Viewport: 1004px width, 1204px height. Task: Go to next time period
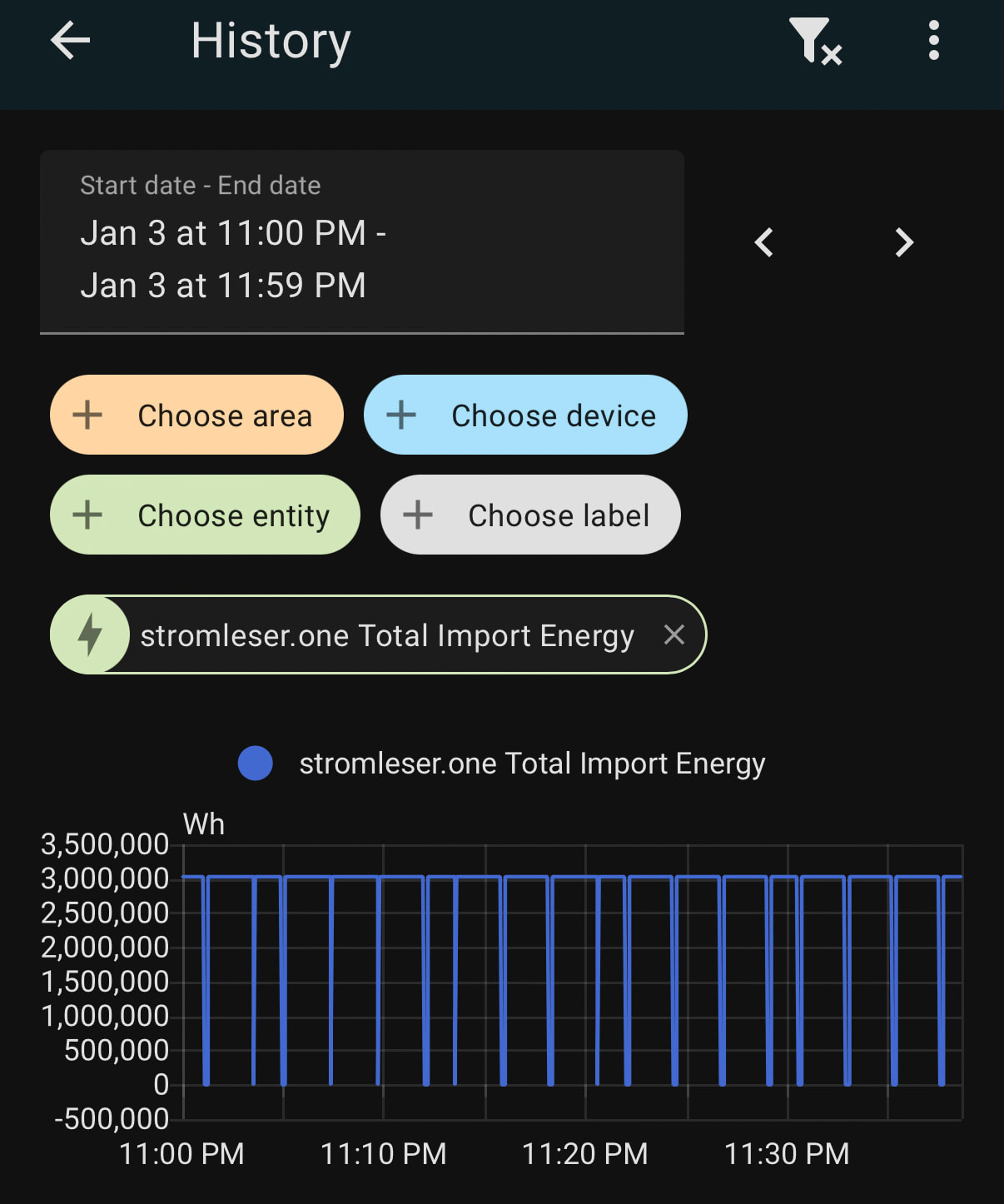click(x=904, y=243)
